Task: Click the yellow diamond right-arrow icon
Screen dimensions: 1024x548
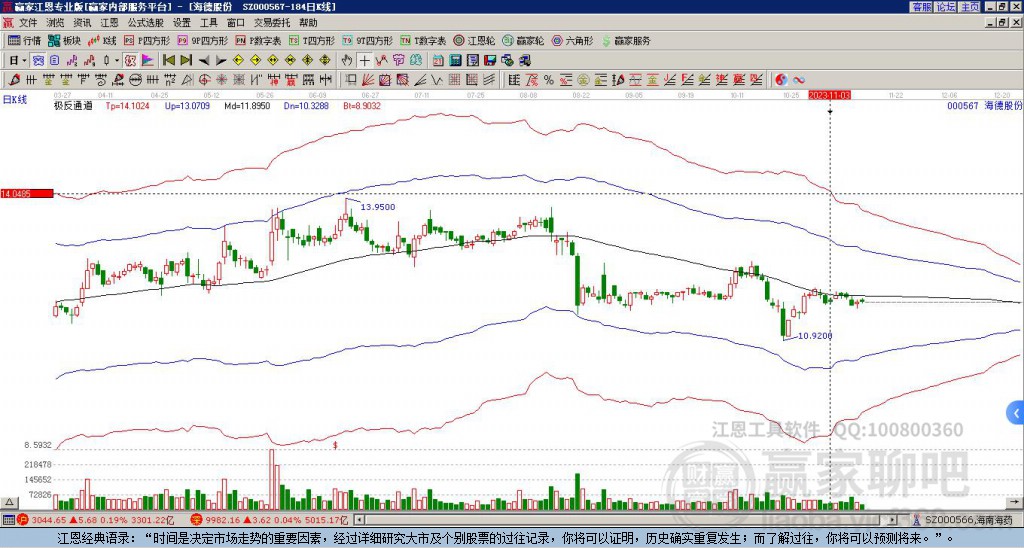Action: (255, 61)
